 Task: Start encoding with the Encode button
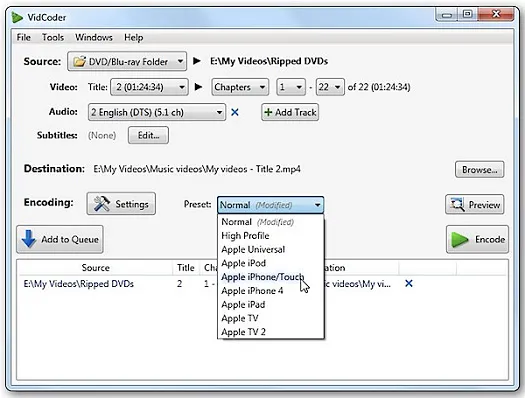click(477, 239)
